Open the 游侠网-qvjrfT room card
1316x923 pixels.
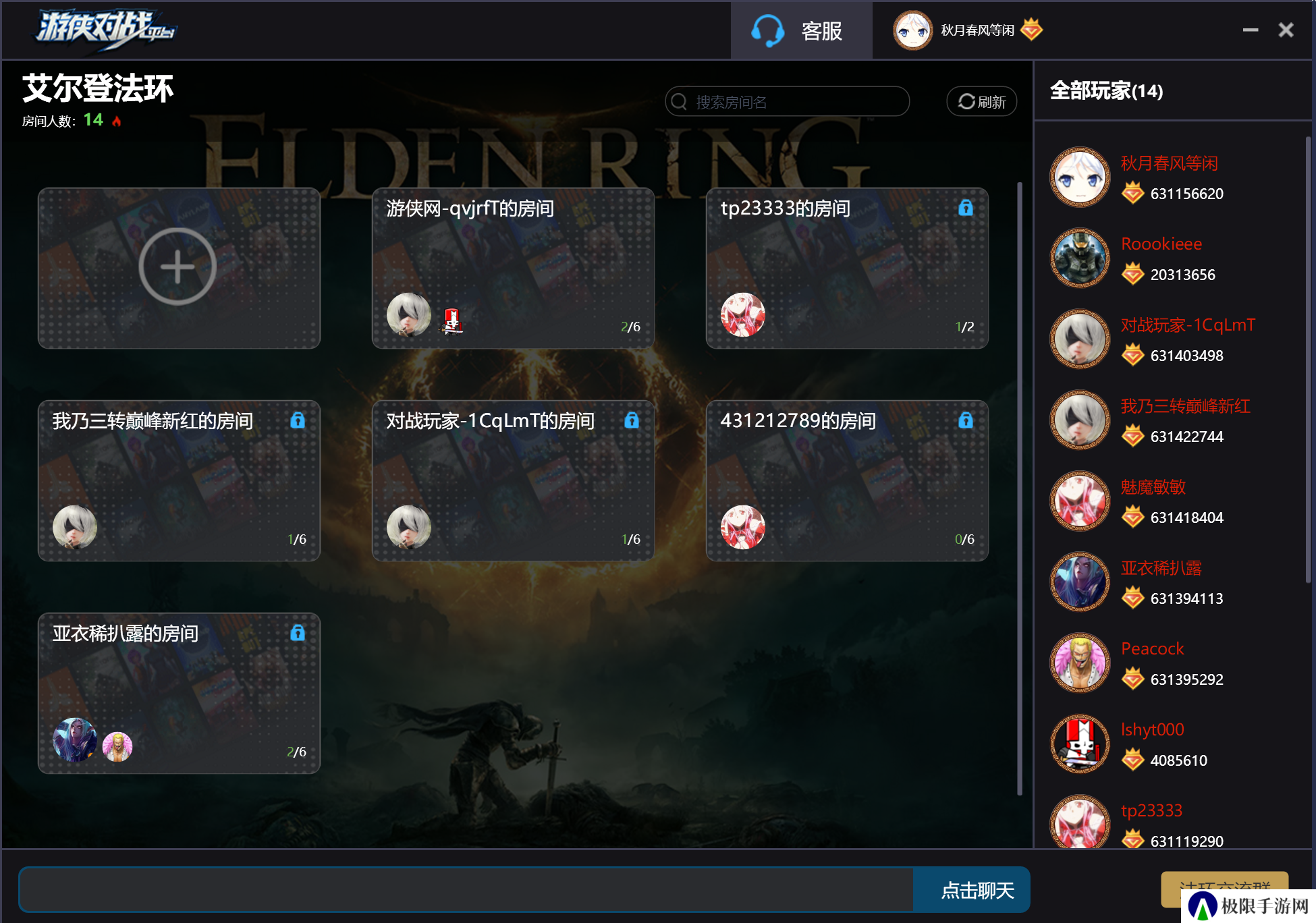tap(513, 269)
